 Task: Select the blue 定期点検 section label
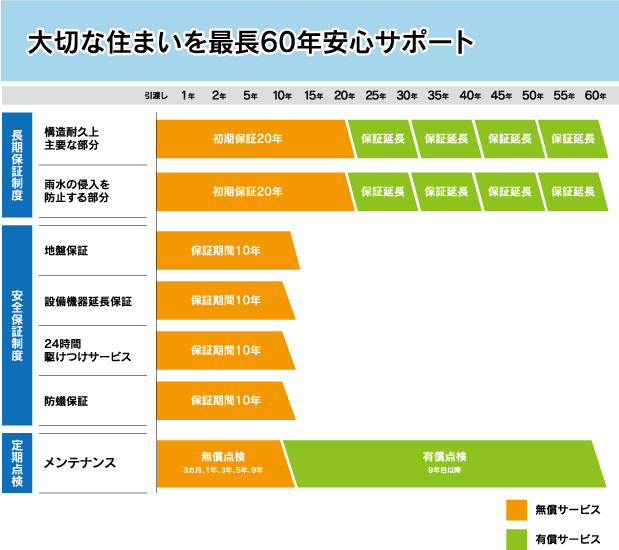pyautogui.click(x=17, y=463)
